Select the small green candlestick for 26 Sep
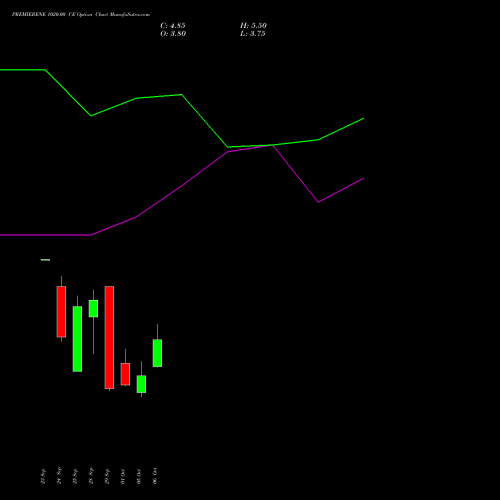The height and width of the screenshot is (500, 500). tap(93, 308)
